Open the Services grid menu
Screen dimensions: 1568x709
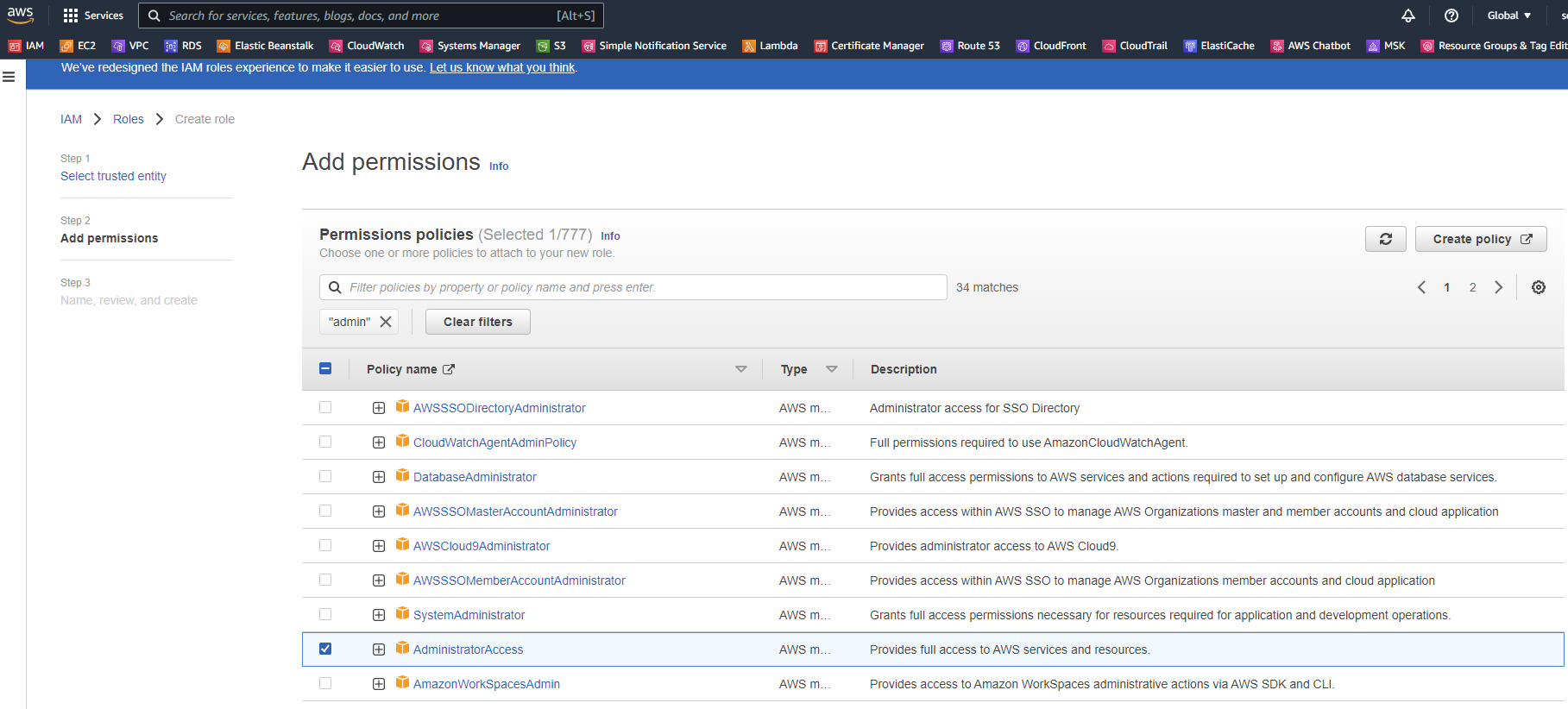click(x=93, y=16)
